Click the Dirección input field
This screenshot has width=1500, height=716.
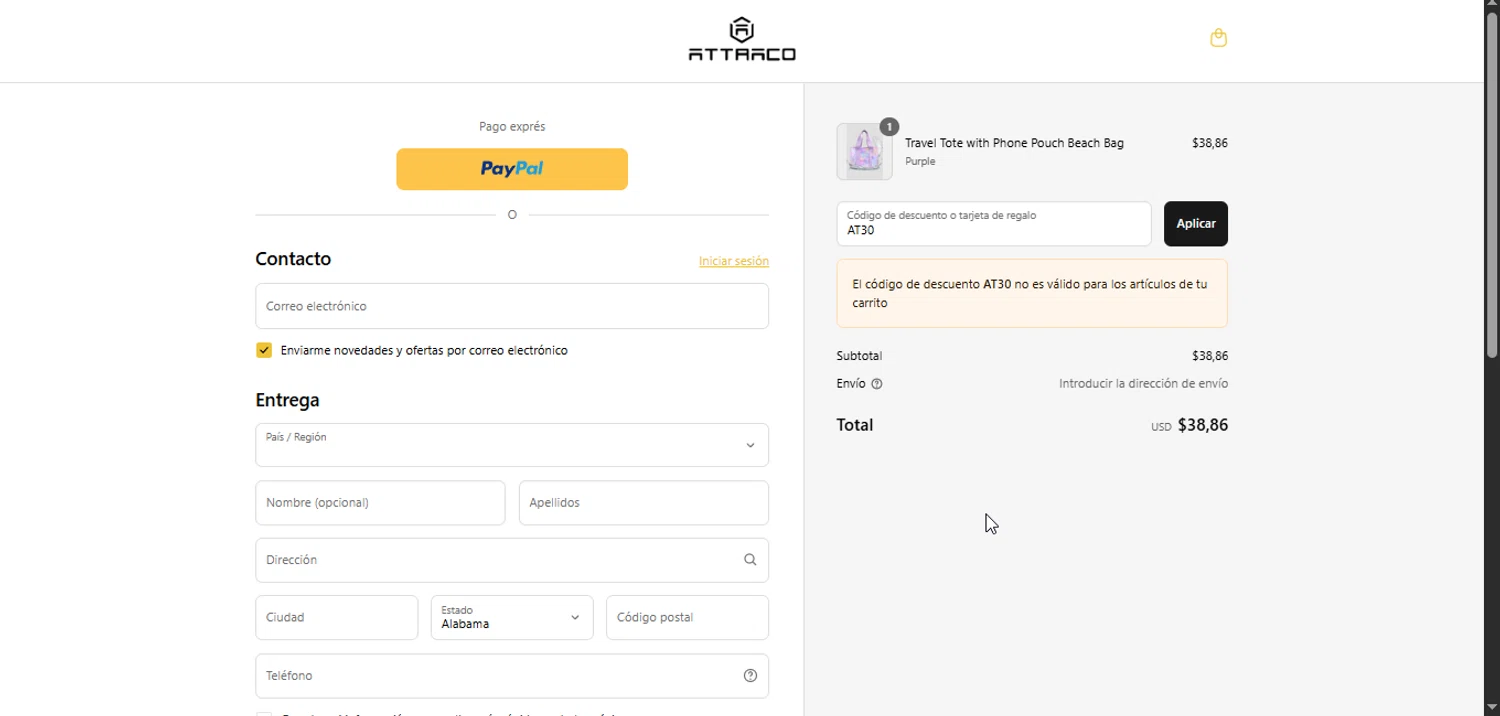[512, 560]
